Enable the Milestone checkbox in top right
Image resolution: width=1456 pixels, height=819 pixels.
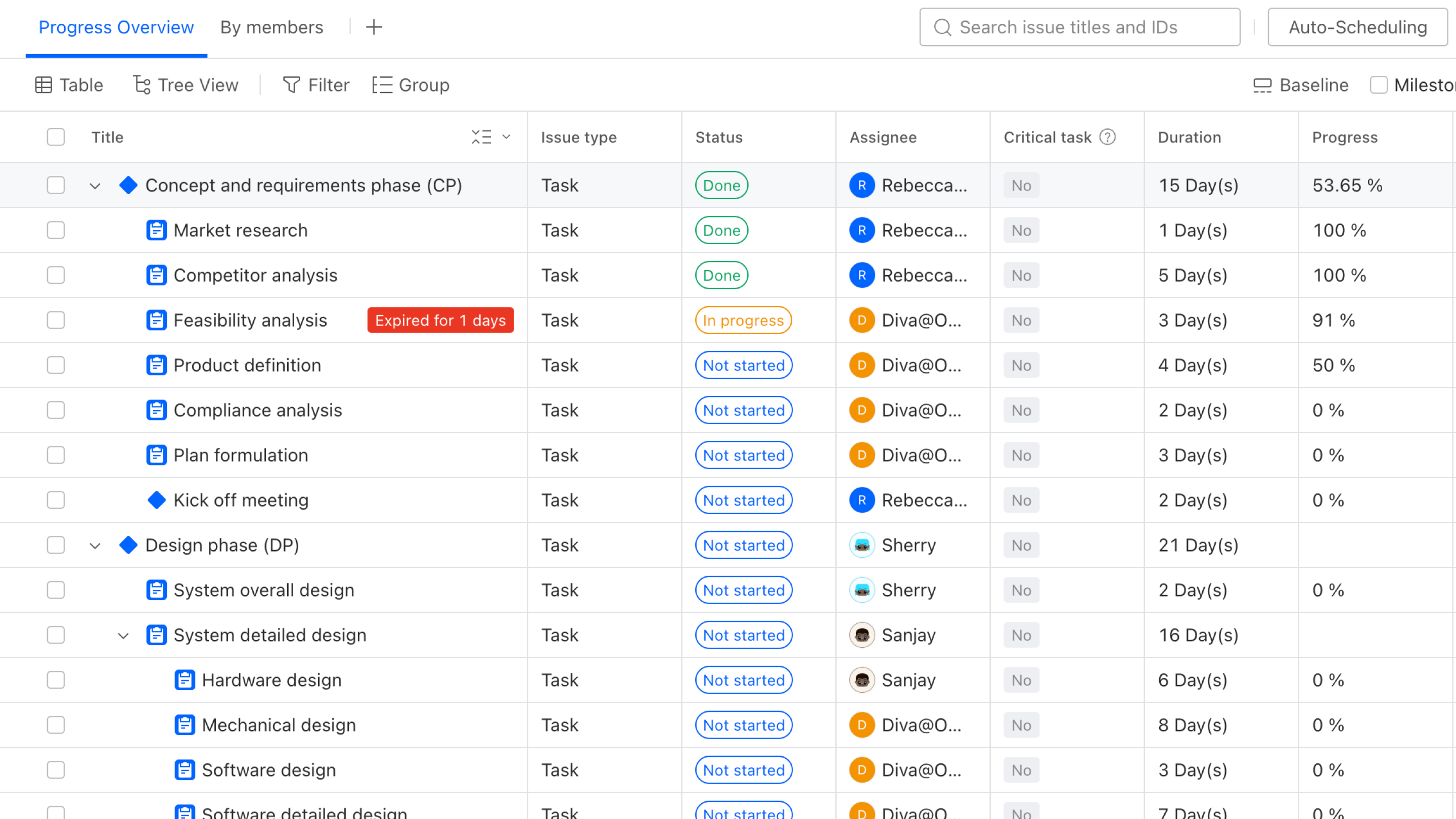pyautogui.click(x=1379, y=85)
